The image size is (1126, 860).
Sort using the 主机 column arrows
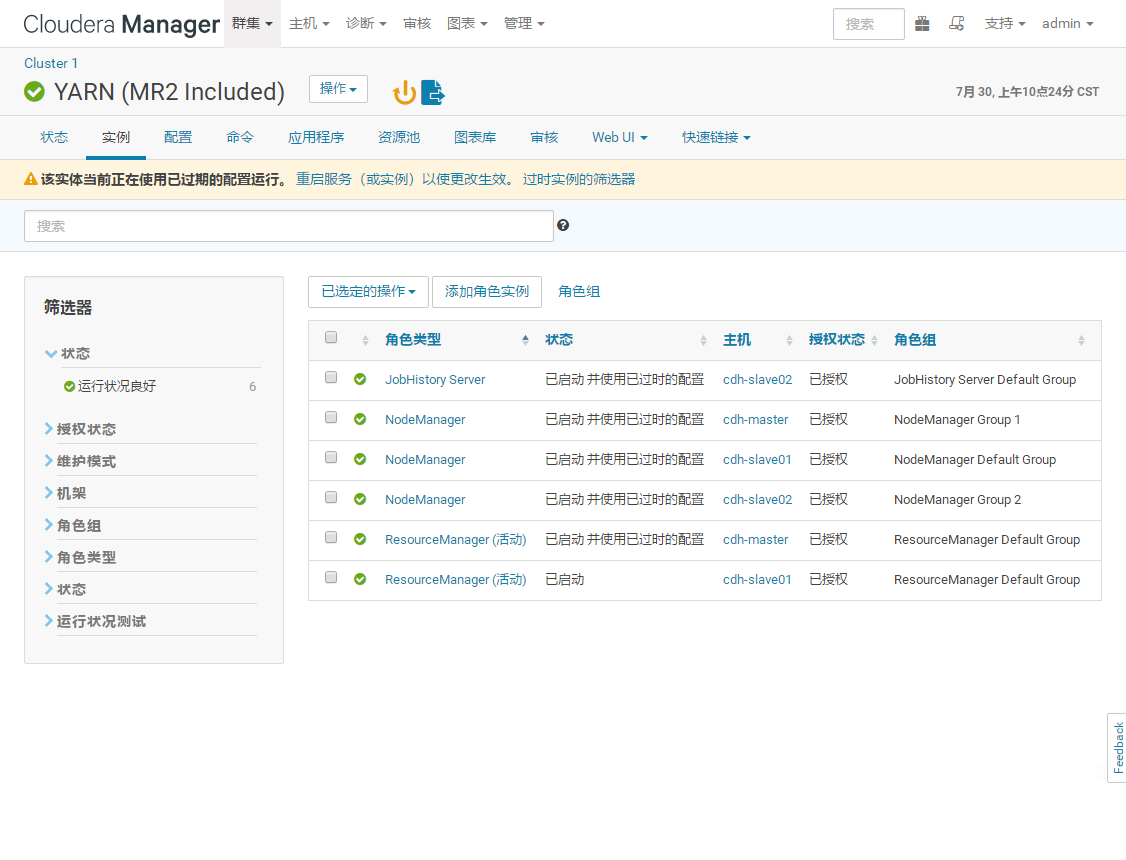(789, 340)
